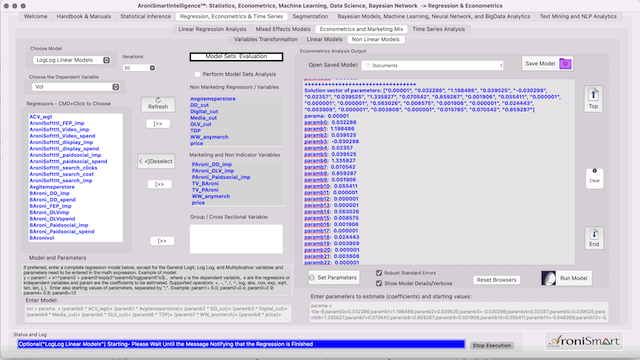The height and width of the screenshot is (360, 640).
Task: Select TDP in Non Marketing list
Action: pyautogui.click(x=195, y=131)
